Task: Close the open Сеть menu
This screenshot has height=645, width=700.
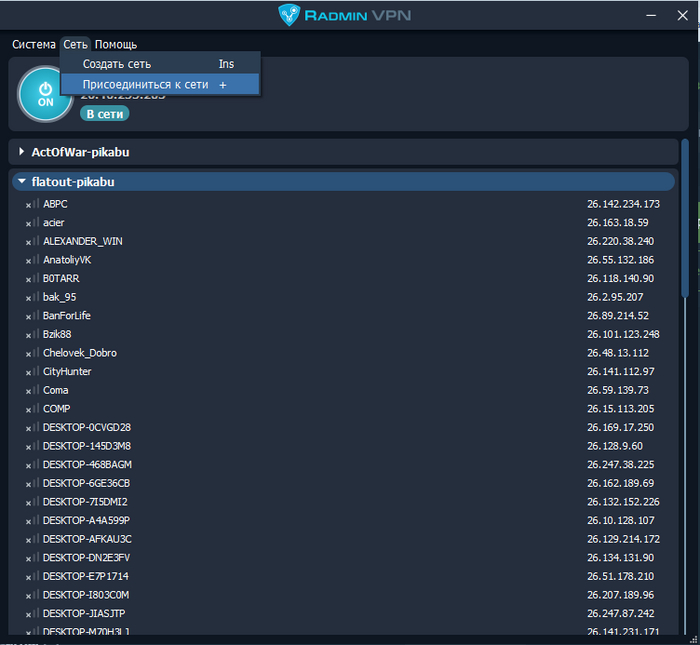Action: coord(75,44)
